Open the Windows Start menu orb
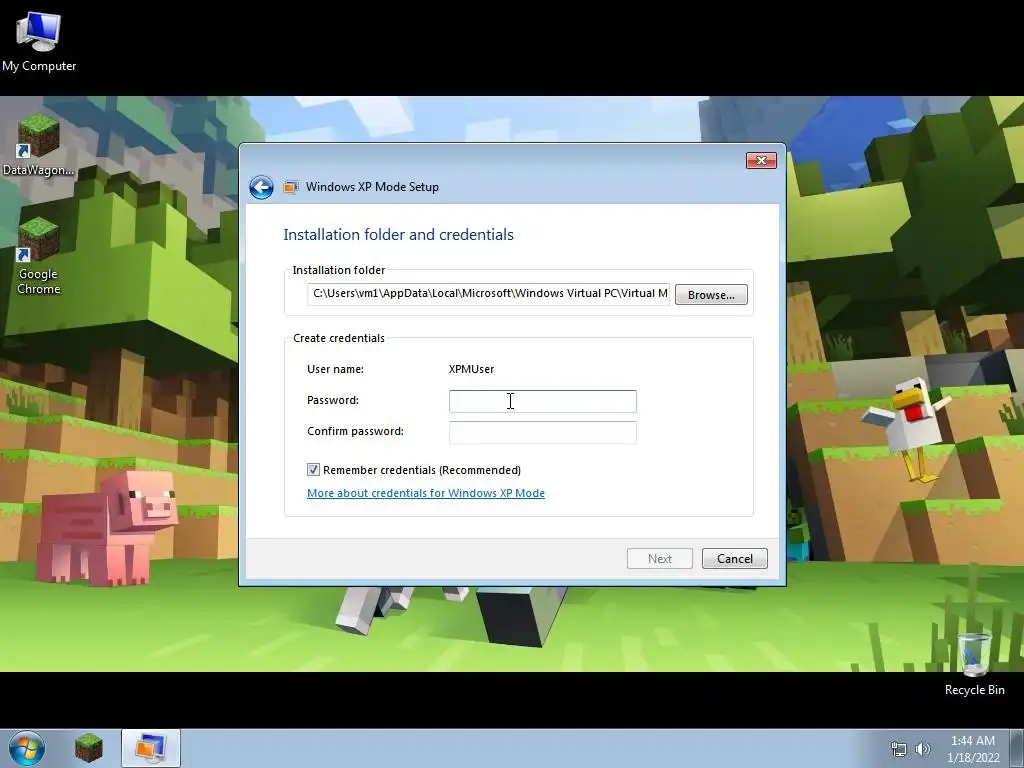Viewport: 1024px width, 768px height. [x=27, y=748]
